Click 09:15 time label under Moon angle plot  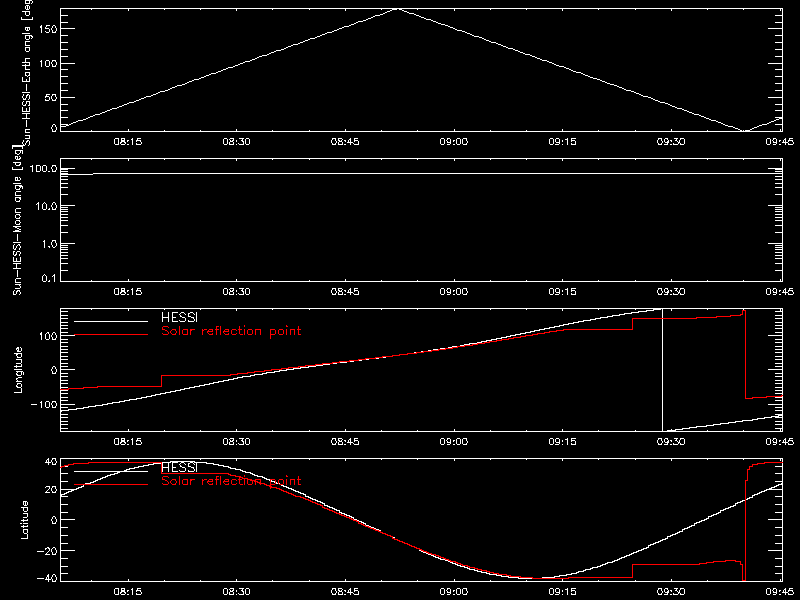click(562, 292)
